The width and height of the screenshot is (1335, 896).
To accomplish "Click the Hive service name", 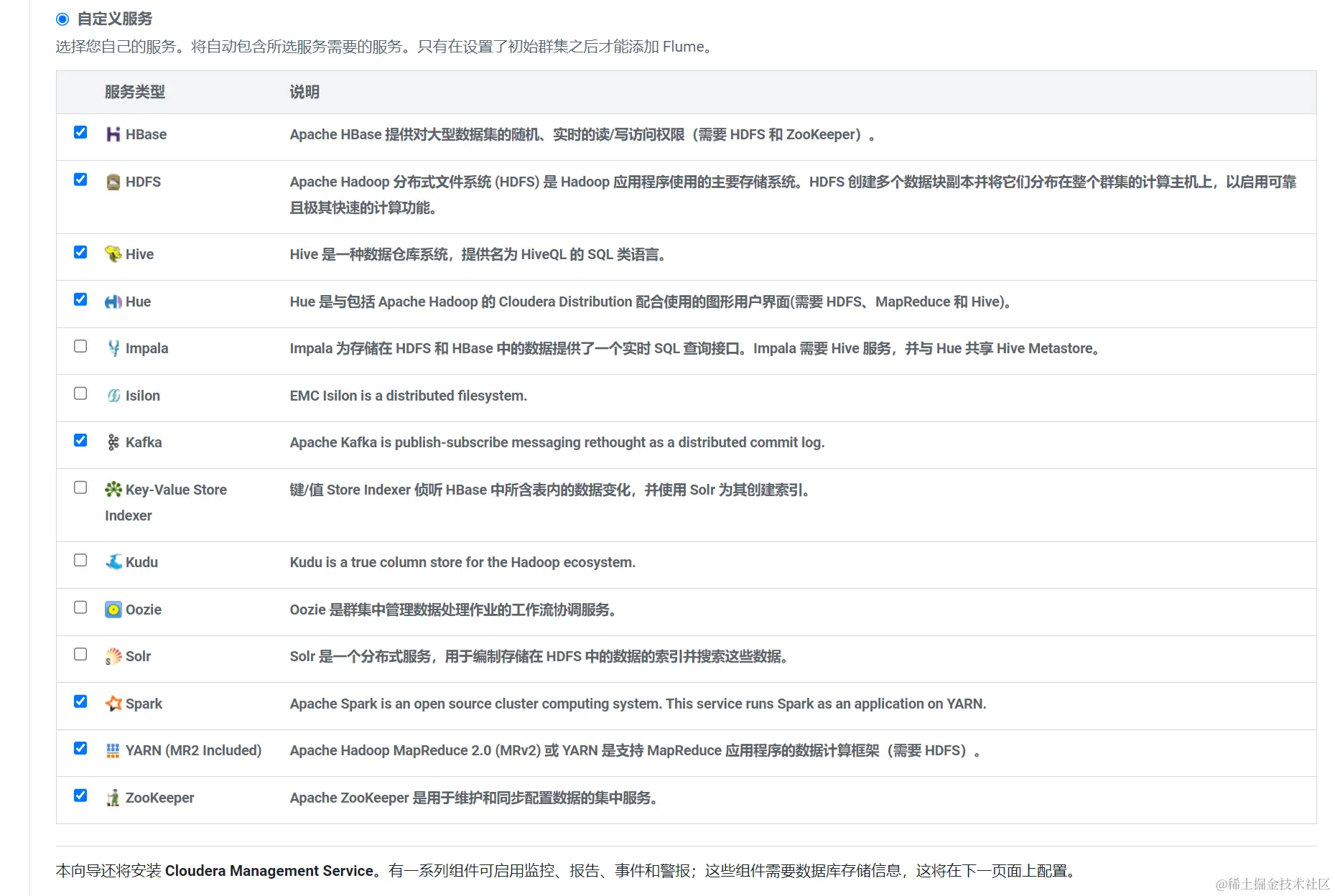I will (x=139, y=254).
